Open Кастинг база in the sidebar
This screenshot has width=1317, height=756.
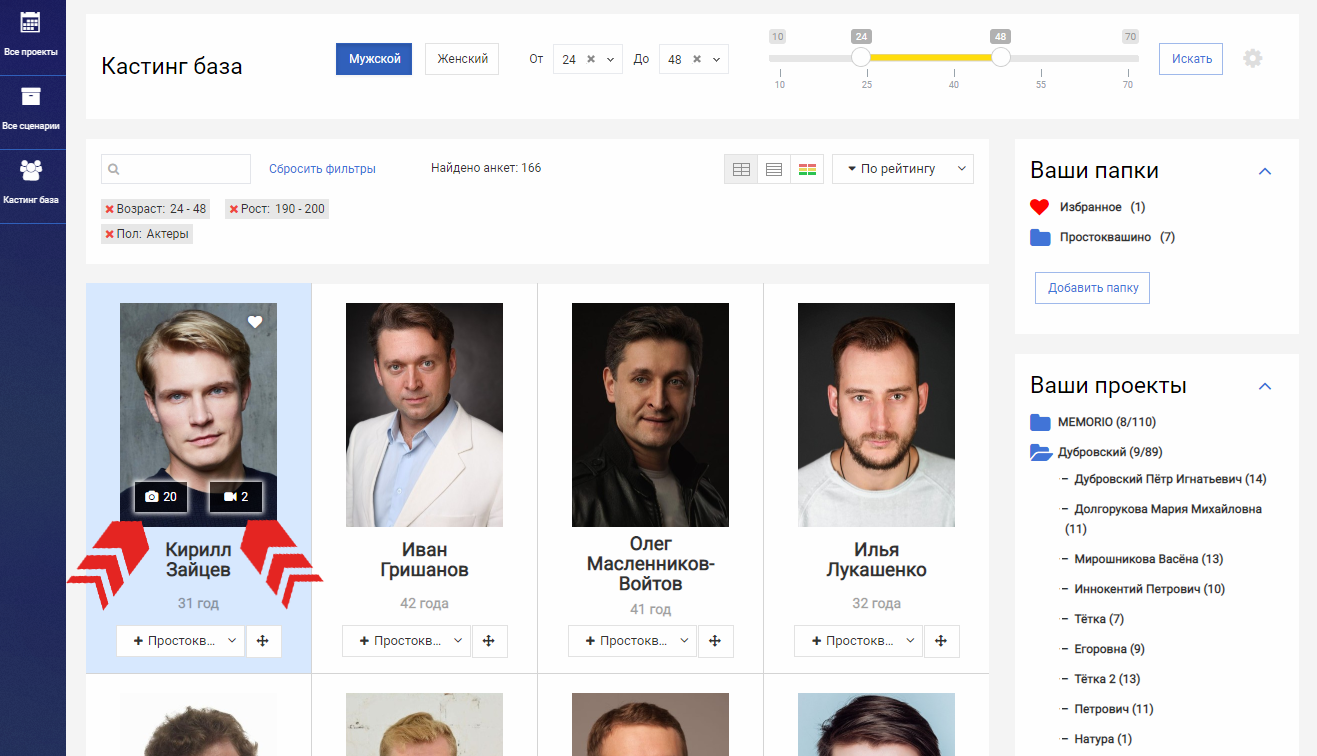[32, 185]
